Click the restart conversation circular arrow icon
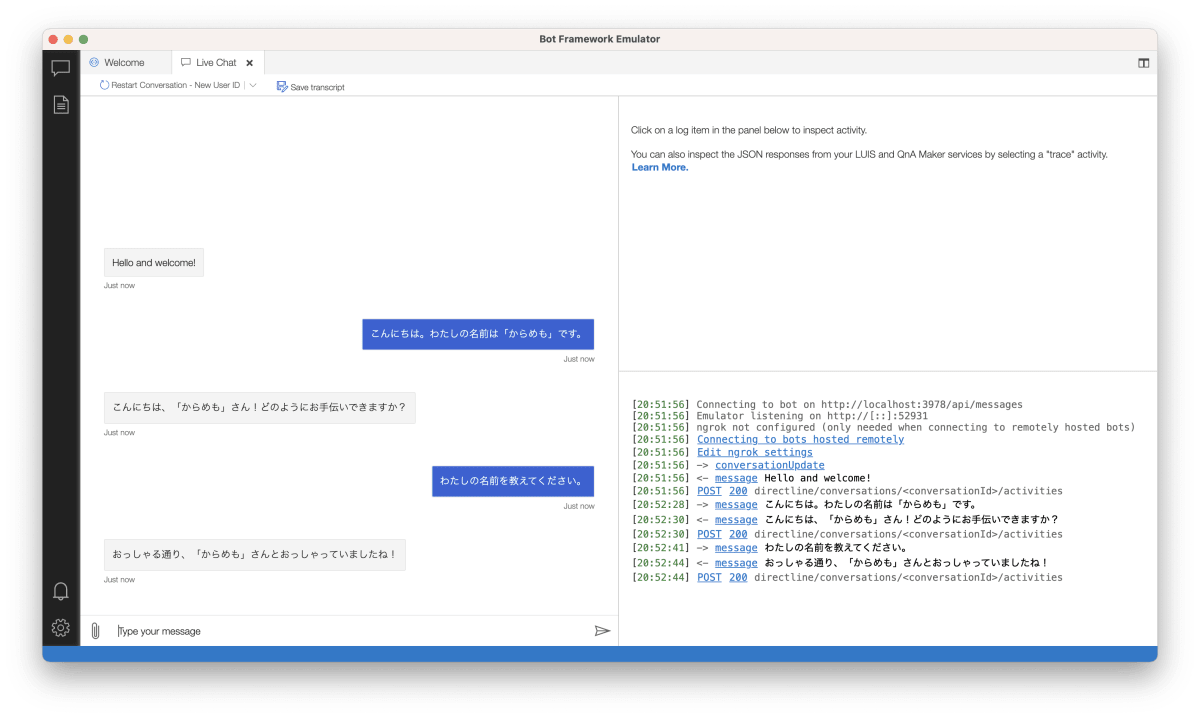The height and width of the screenshot is (718, 1200). tap(104, 86)
